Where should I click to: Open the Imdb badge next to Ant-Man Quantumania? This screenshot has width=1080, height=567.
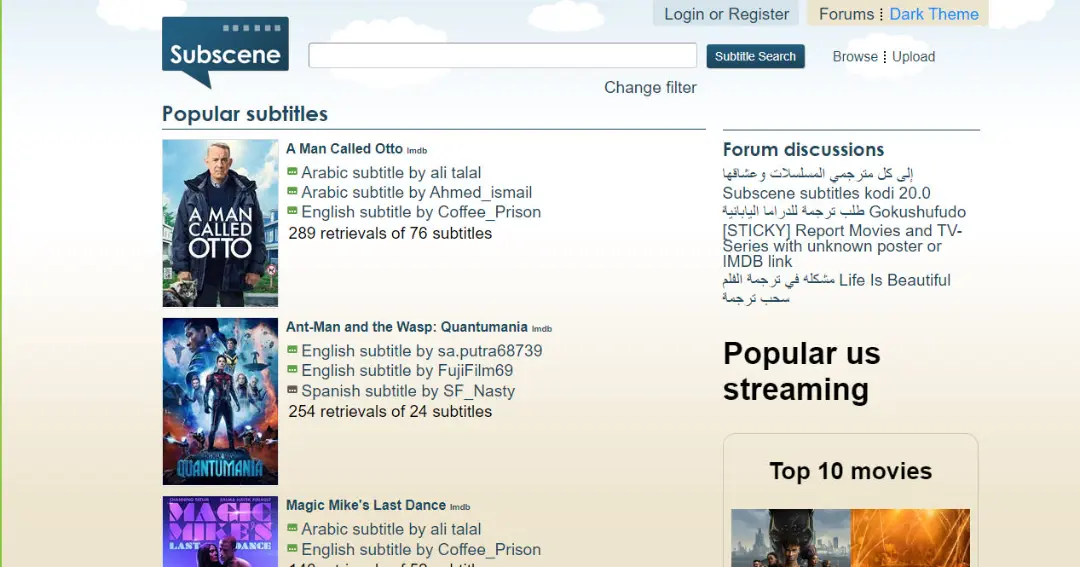click(541, 329)
